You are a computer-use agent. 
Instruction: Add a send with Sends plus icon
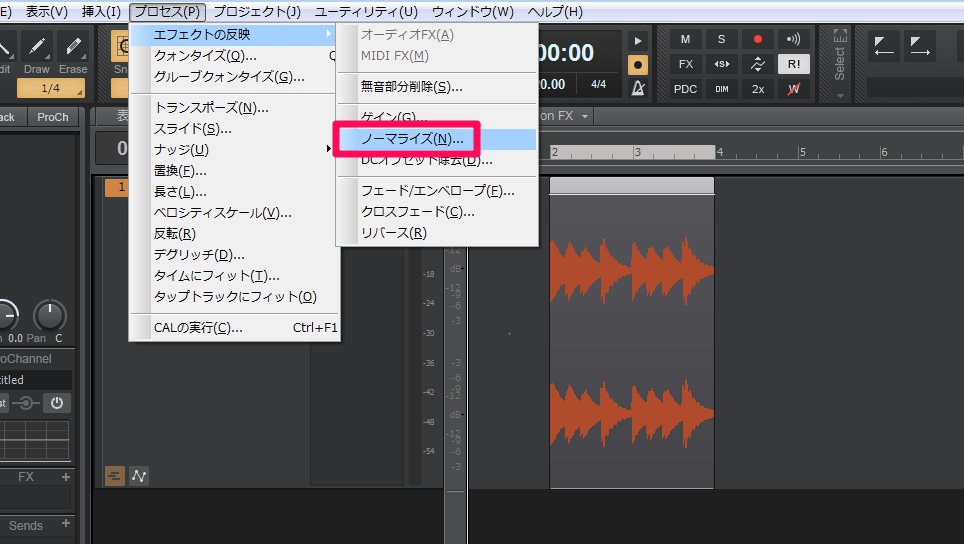[66, 524]
